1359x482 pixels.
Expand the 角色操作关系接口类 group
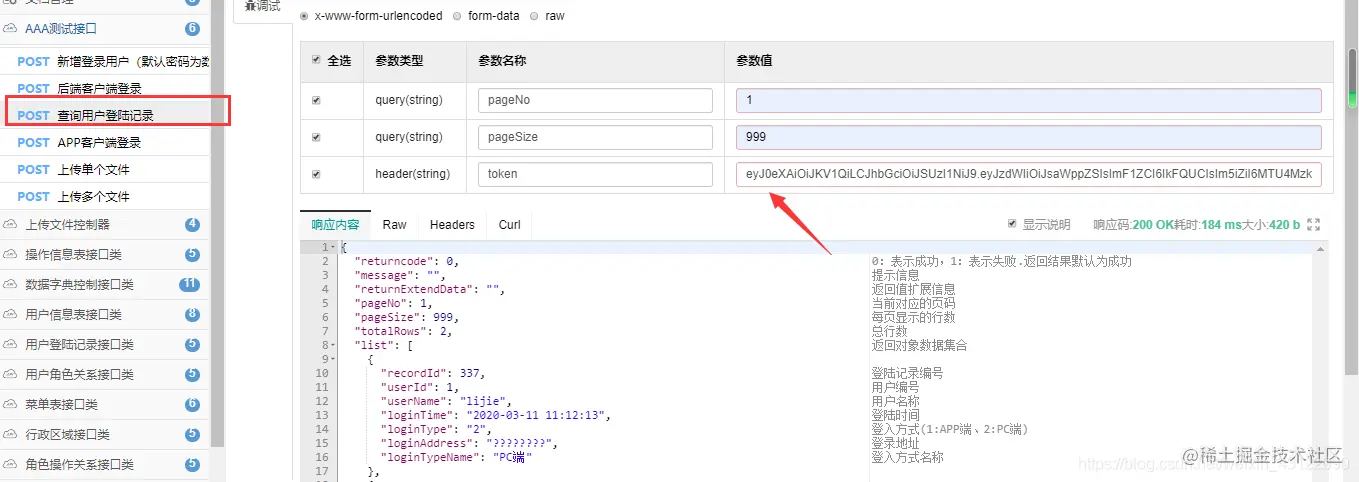[x=105, y=465]
